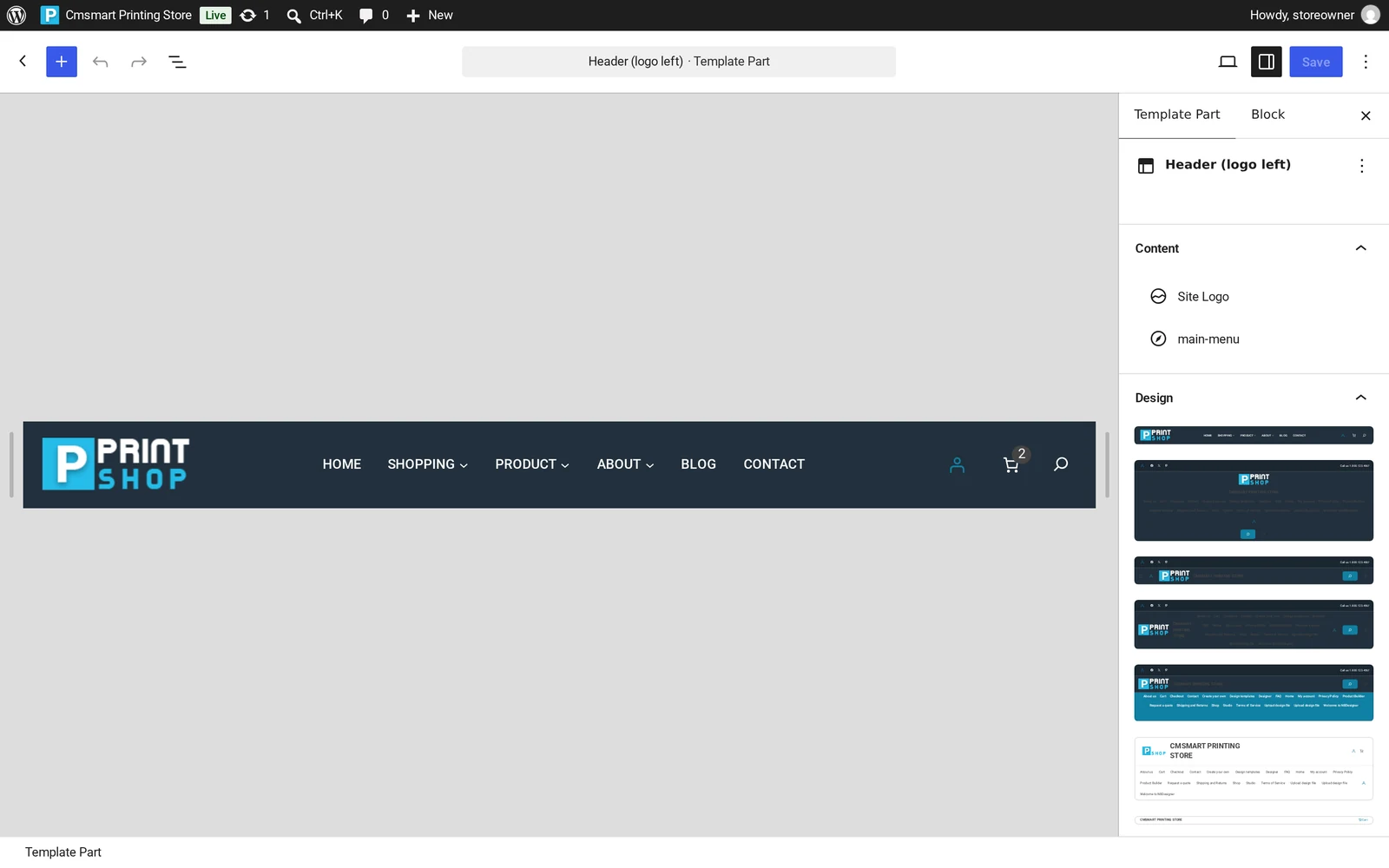Switch to the Block tab
Viewport: 1389px width, 868px height.
pos(1267,115)
